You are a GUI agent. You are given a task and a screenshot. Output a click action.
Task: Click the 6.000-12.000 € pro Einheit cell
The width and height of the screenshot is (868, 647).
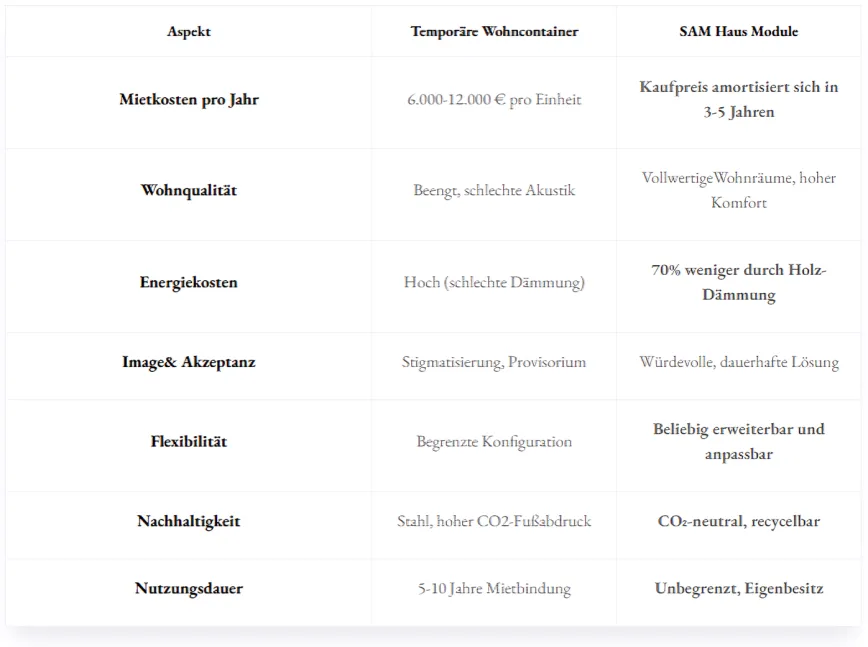(x=494, y=100)
